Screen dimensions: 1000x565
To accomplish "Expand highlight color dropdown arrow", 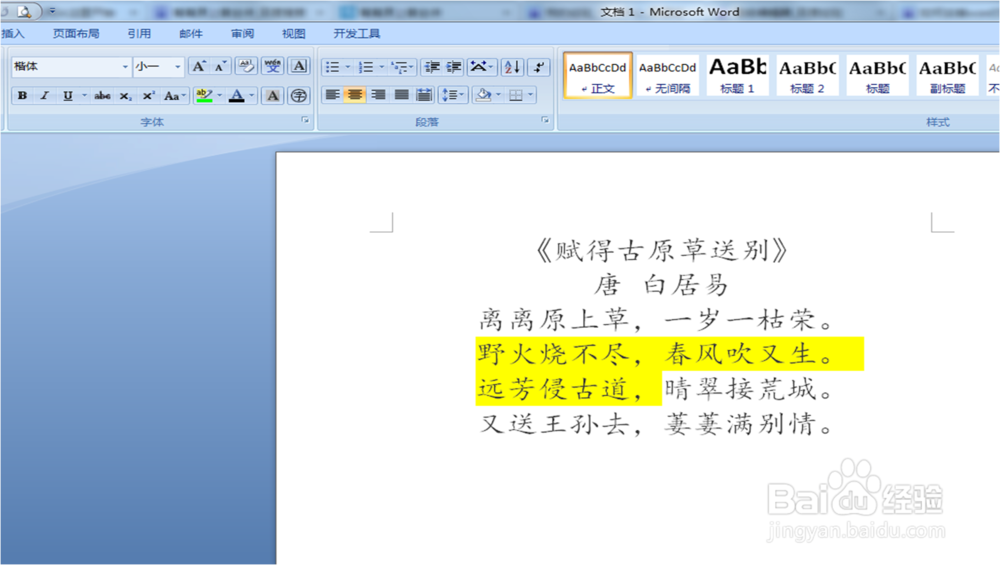I will click(x=220, y=96).
